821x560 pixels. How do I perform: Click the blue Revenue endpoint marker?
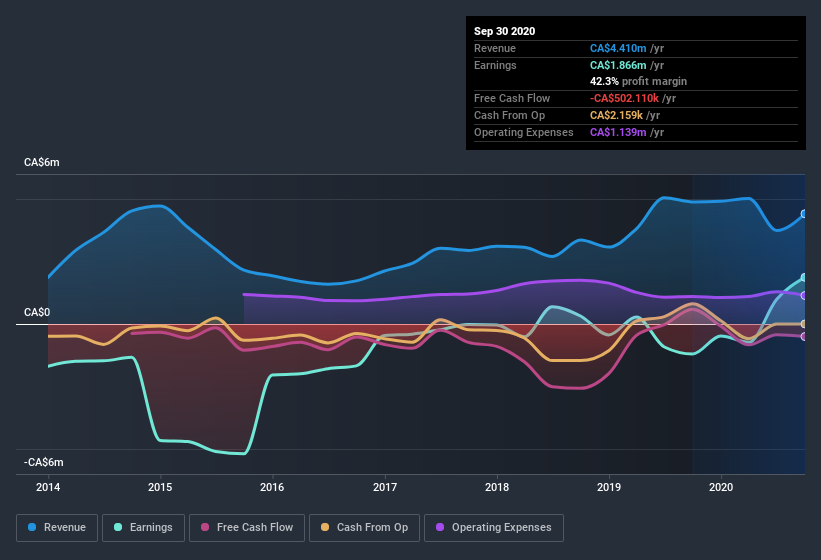(804, 214)
